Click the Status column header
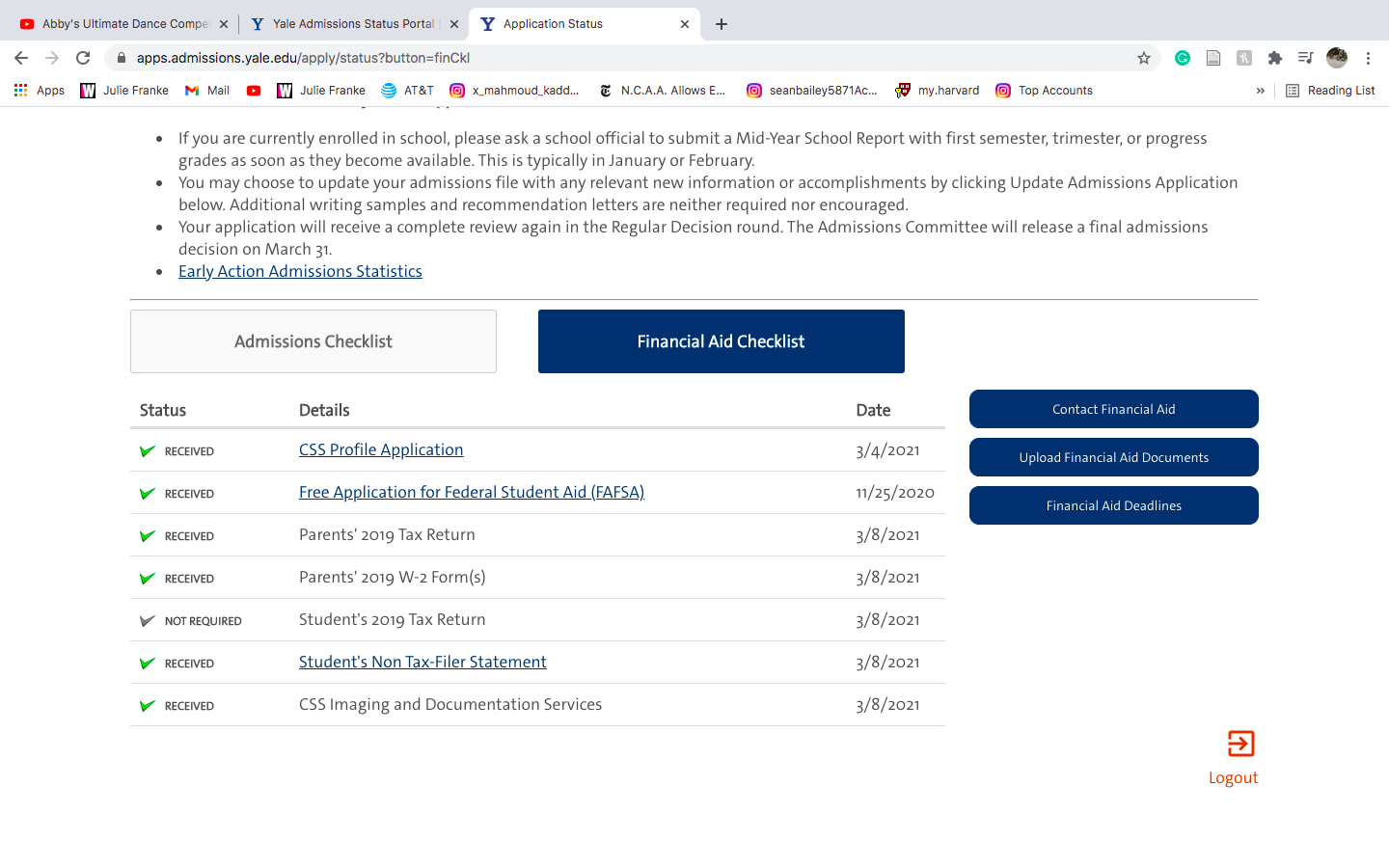The width and height of the screenshot is (1389, 868). (163, 410)
